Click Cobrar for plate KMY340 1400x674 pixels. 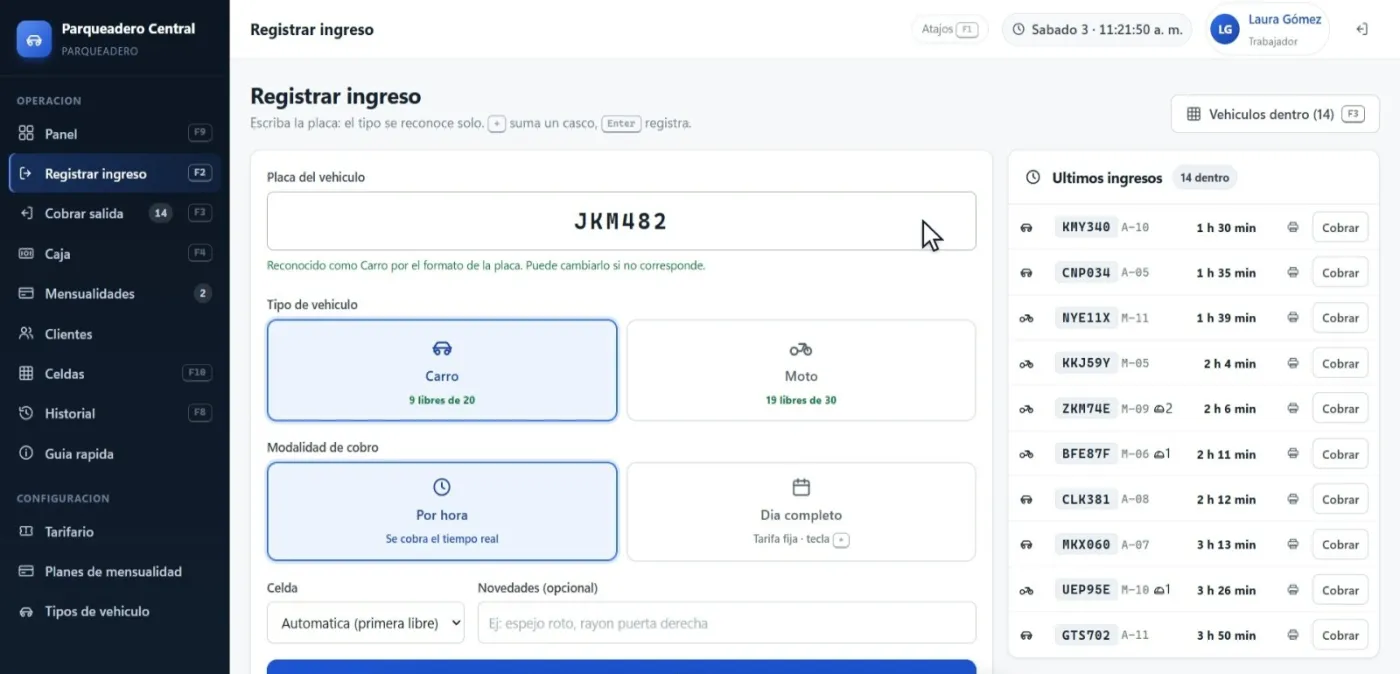pos(1340,227)
